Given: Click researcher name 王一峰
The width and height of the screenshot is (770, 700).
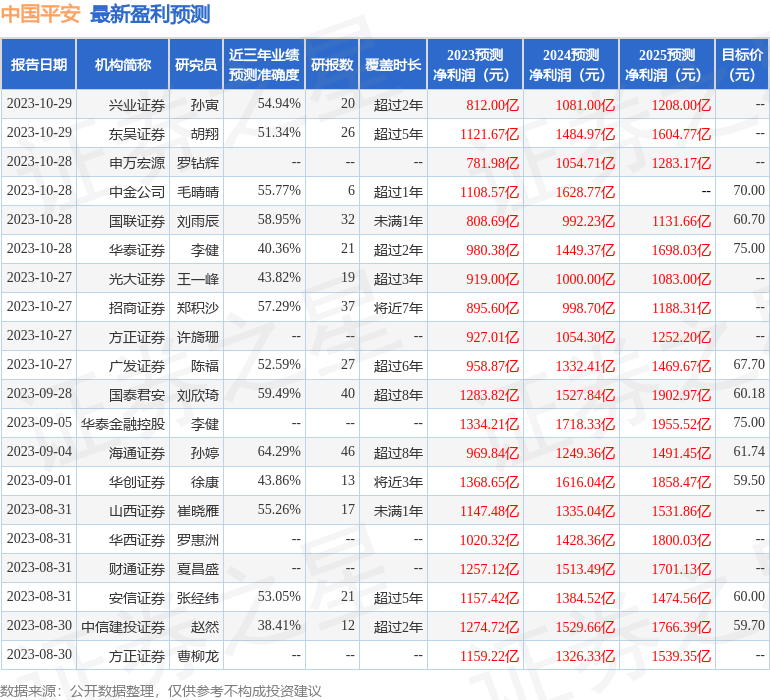Looking at the screenshot, I should [x=198, y=279].
